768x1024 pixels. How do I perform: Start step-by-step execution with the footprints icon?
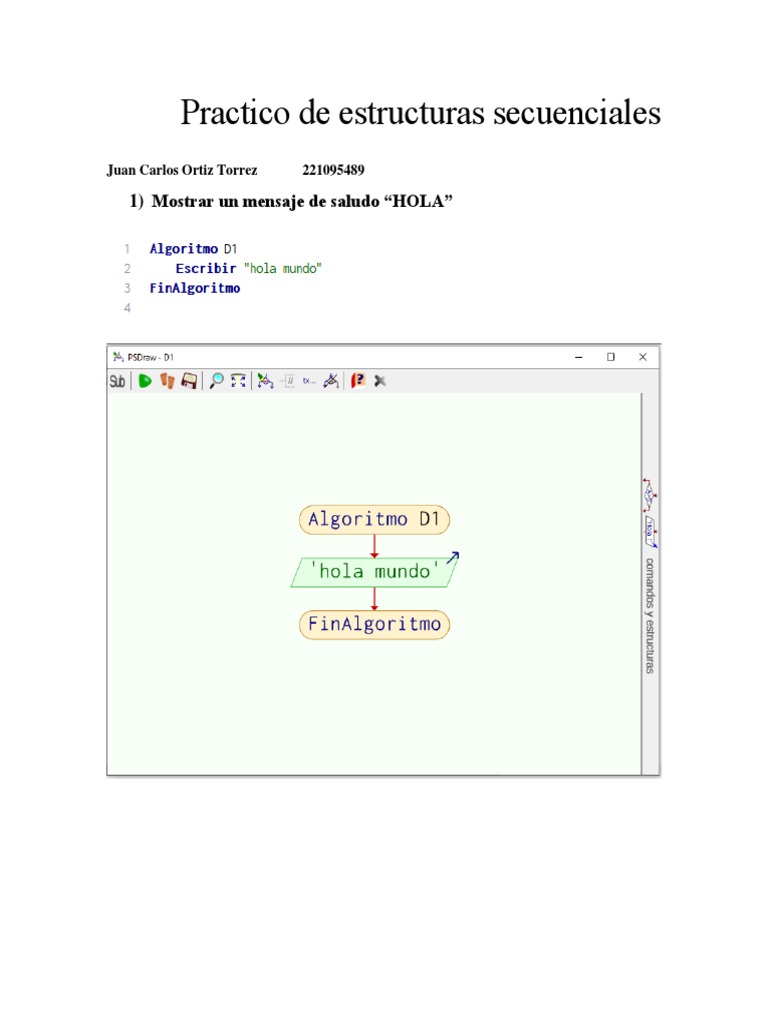pyautogui.click(x=167, y=381)
